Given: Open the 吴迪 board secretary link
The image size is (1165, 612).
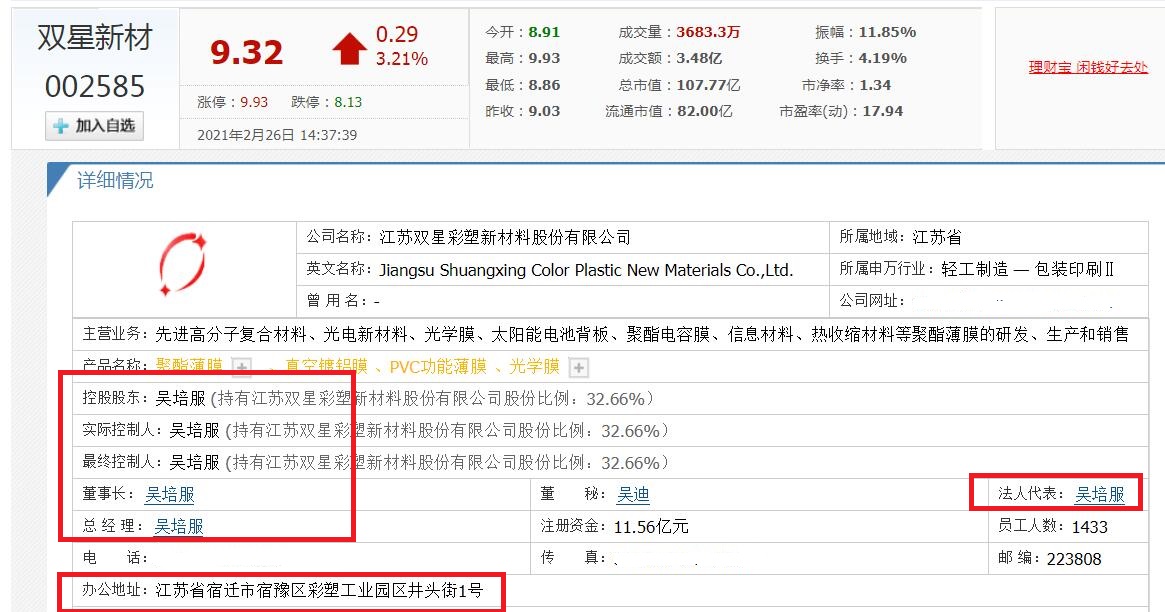Looking at the screenshot, I should pos(633,494).
